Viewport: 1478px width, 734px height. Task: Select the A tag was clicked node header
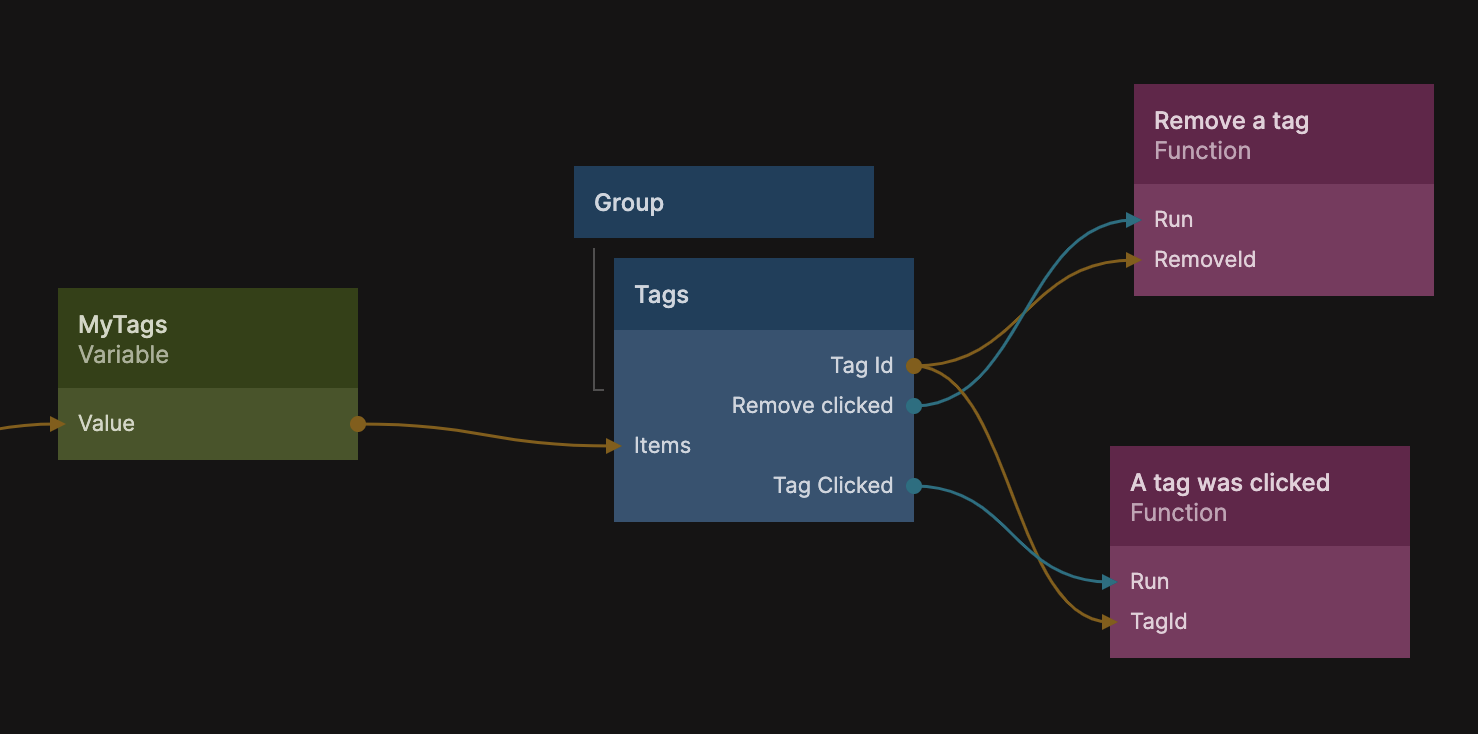(1259, 496)
